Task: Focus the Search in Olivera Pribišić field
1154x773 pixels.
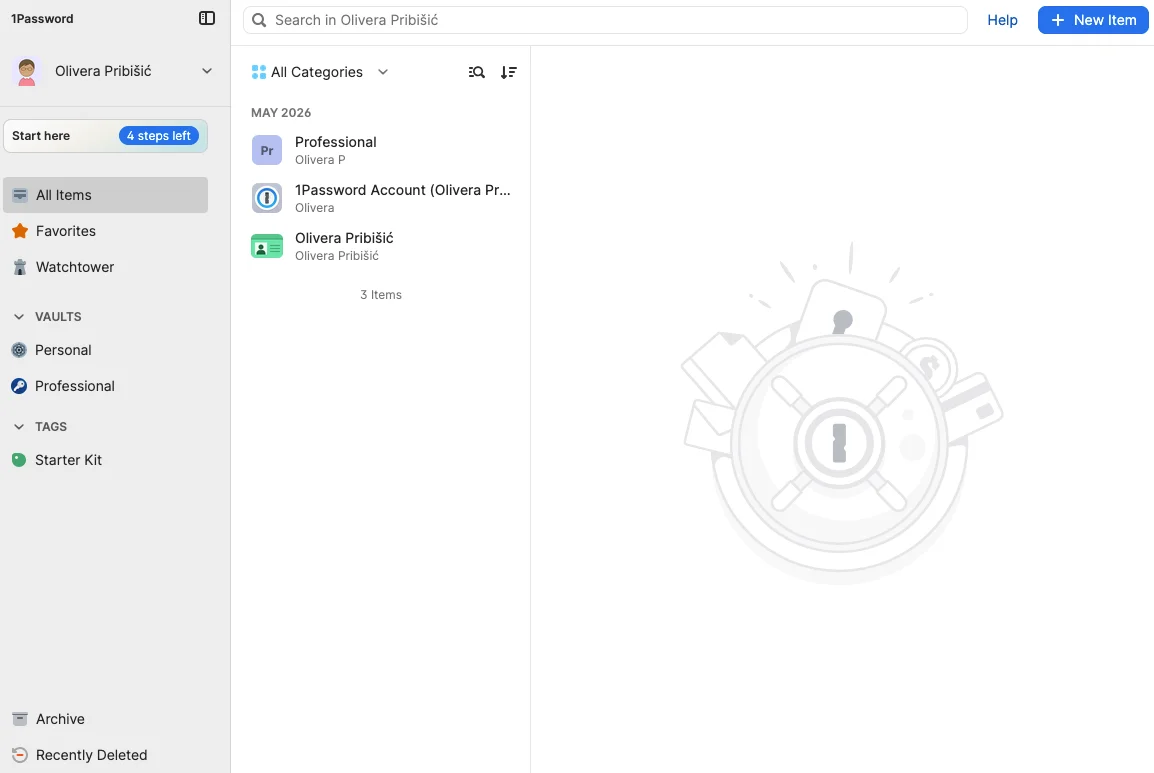Action: point(605,20)
